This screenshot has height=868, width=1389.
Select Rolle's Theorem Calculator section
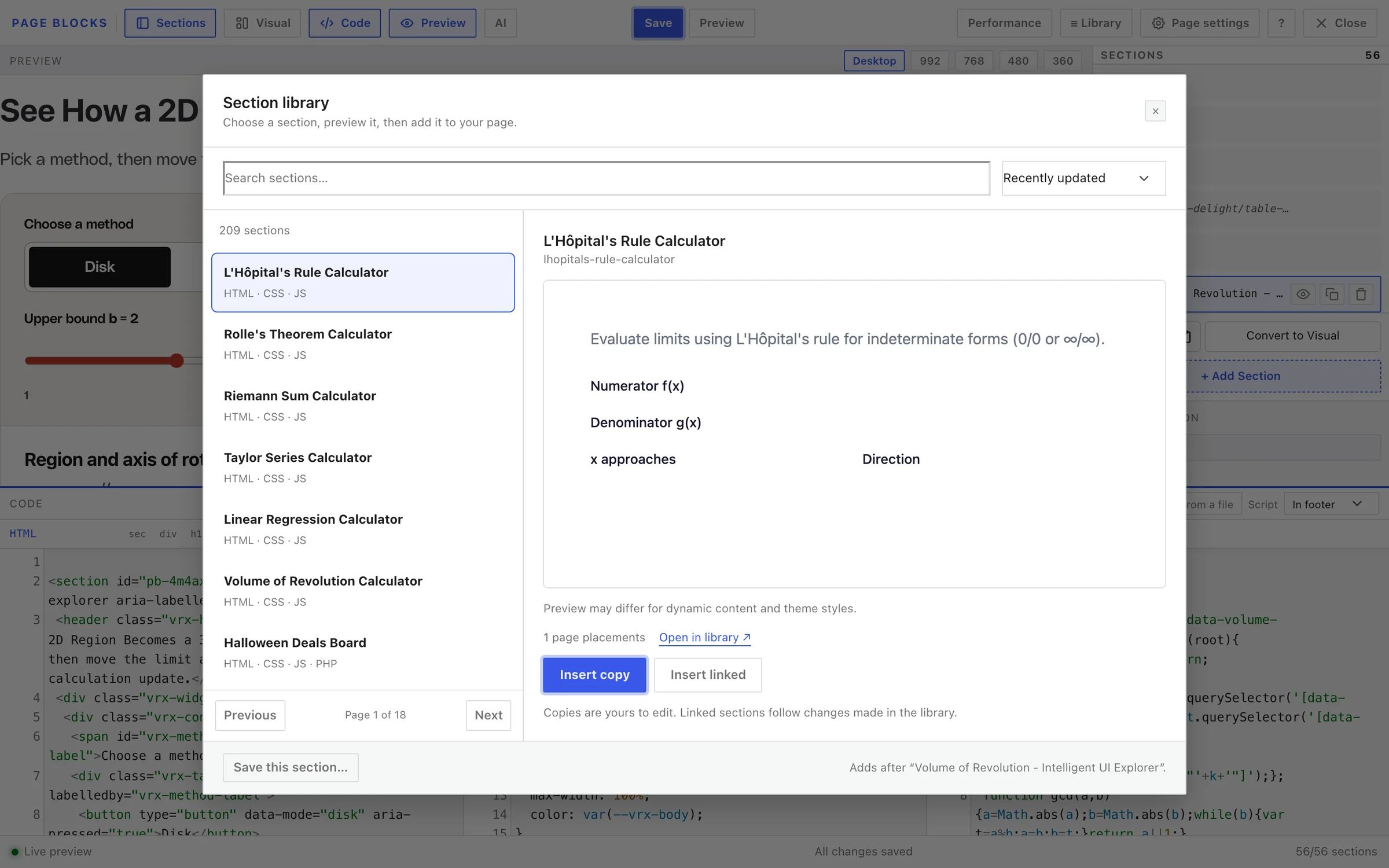pos(363,344)
